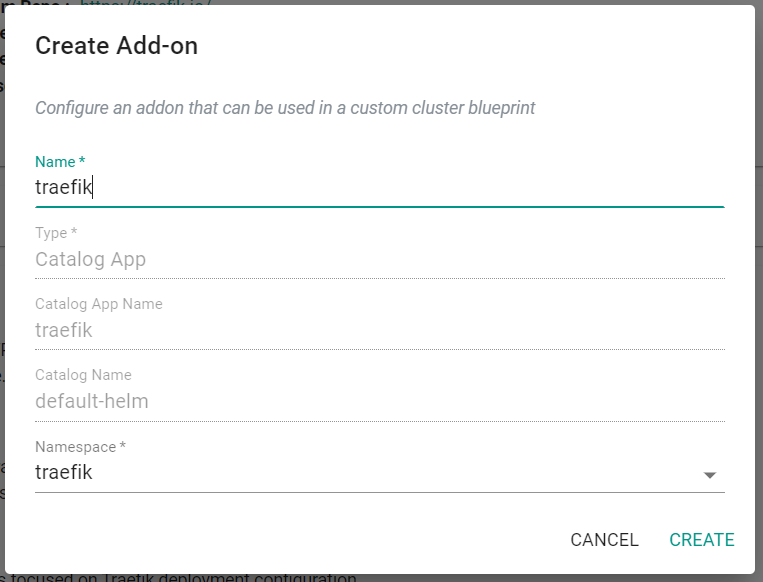
Task: Click the Catalog App Name label
Action: (99, 304)
